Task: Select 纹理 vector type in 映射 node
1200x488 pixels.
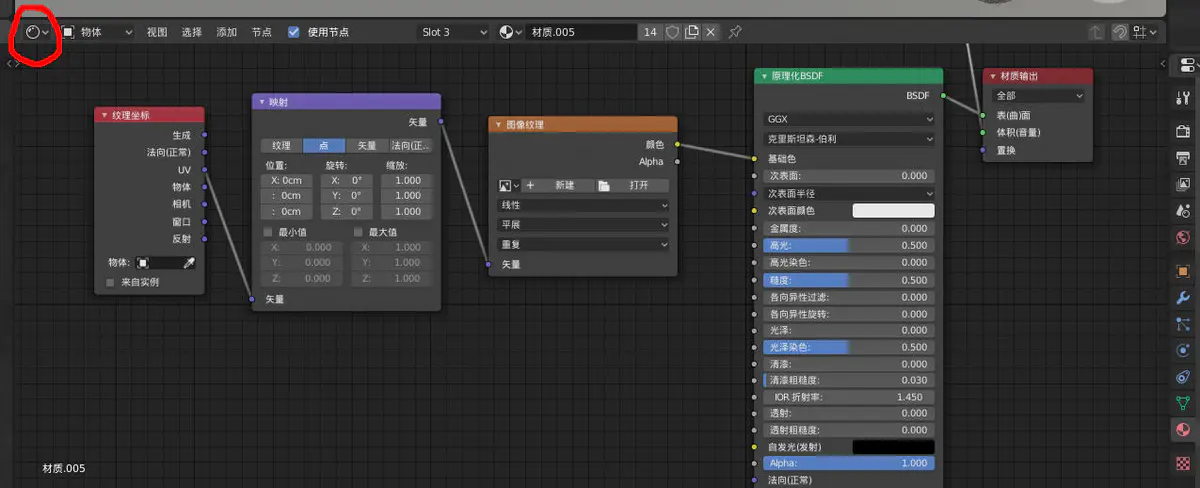Action: (281, 146)
